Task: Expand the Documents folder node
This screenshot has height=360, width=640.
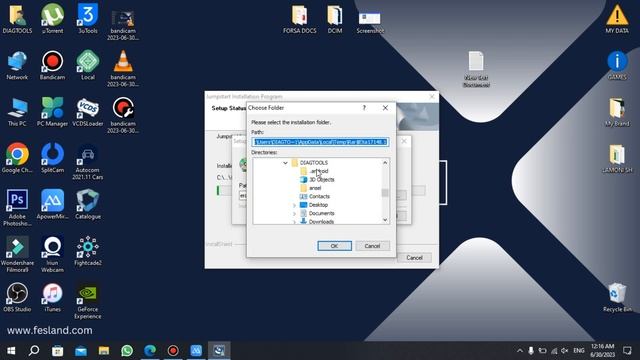Action: [294, 214]
